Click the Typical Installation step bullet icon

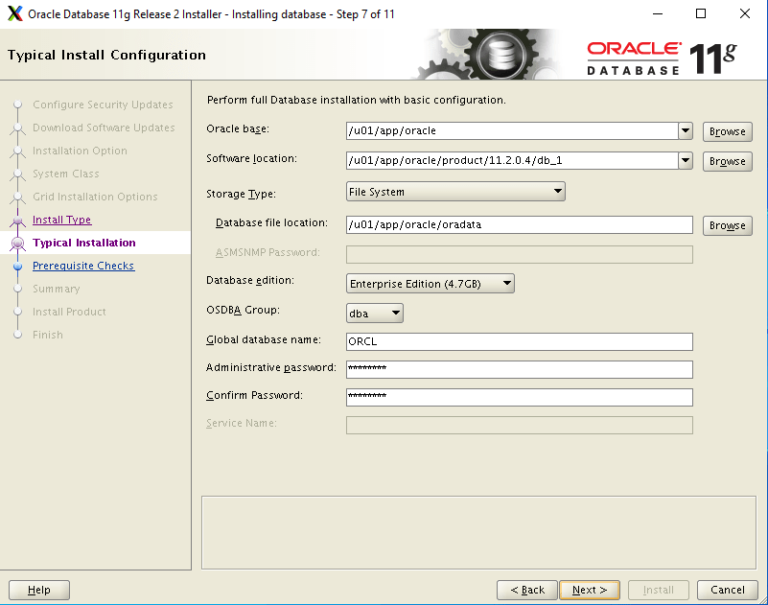(x=18, y=243)
